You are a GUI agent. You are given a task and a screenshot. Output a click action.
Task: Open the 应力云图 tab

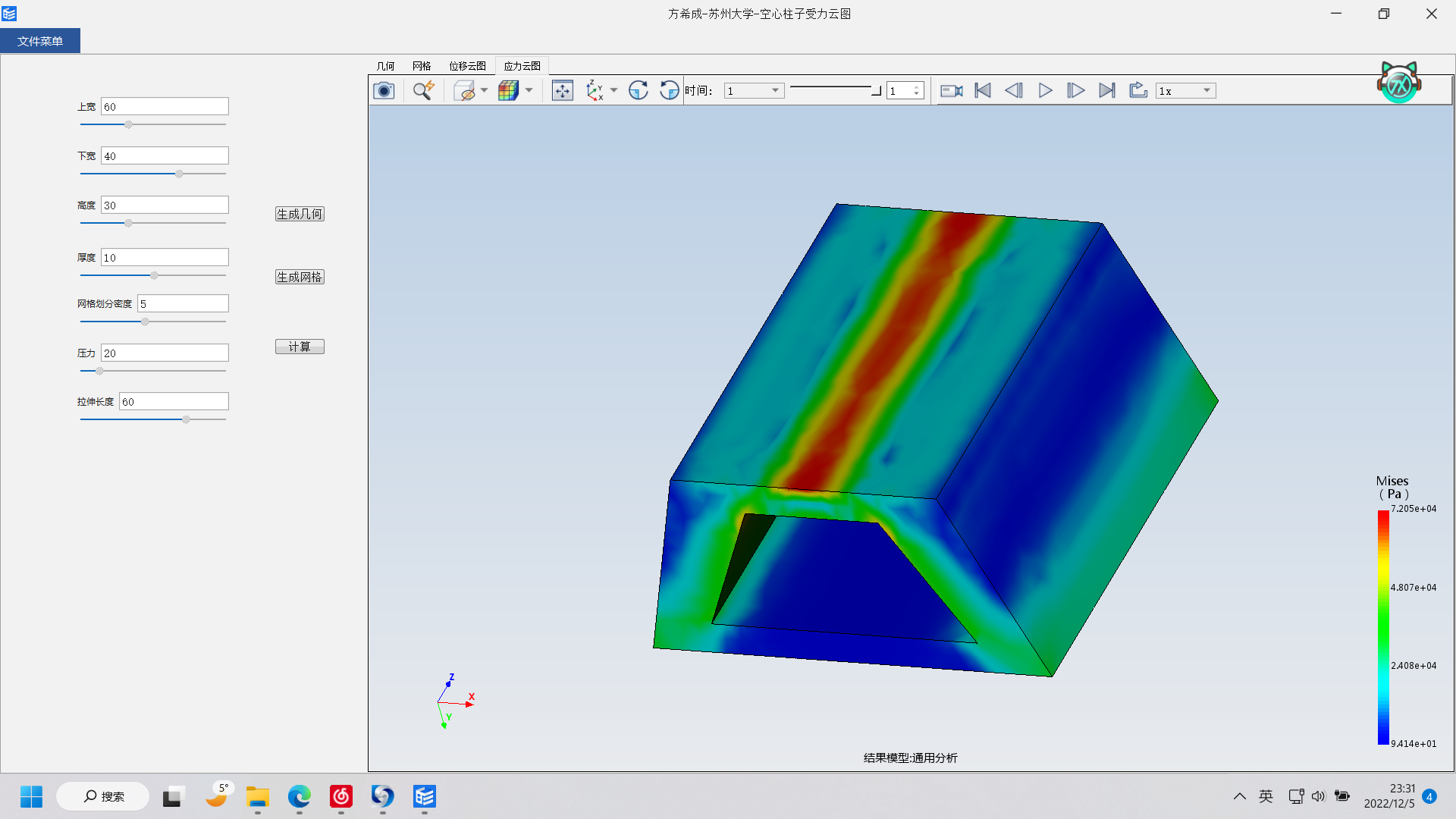click(x=521, y=66)
